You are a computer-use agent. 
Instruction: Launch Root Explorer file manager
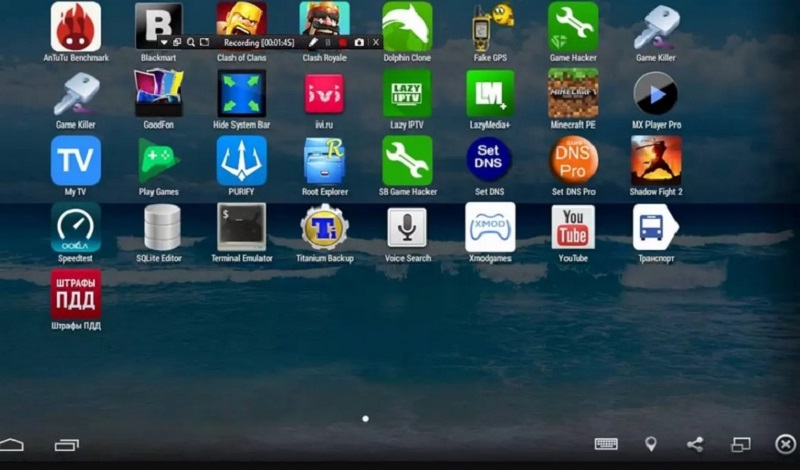pos(324,160)
